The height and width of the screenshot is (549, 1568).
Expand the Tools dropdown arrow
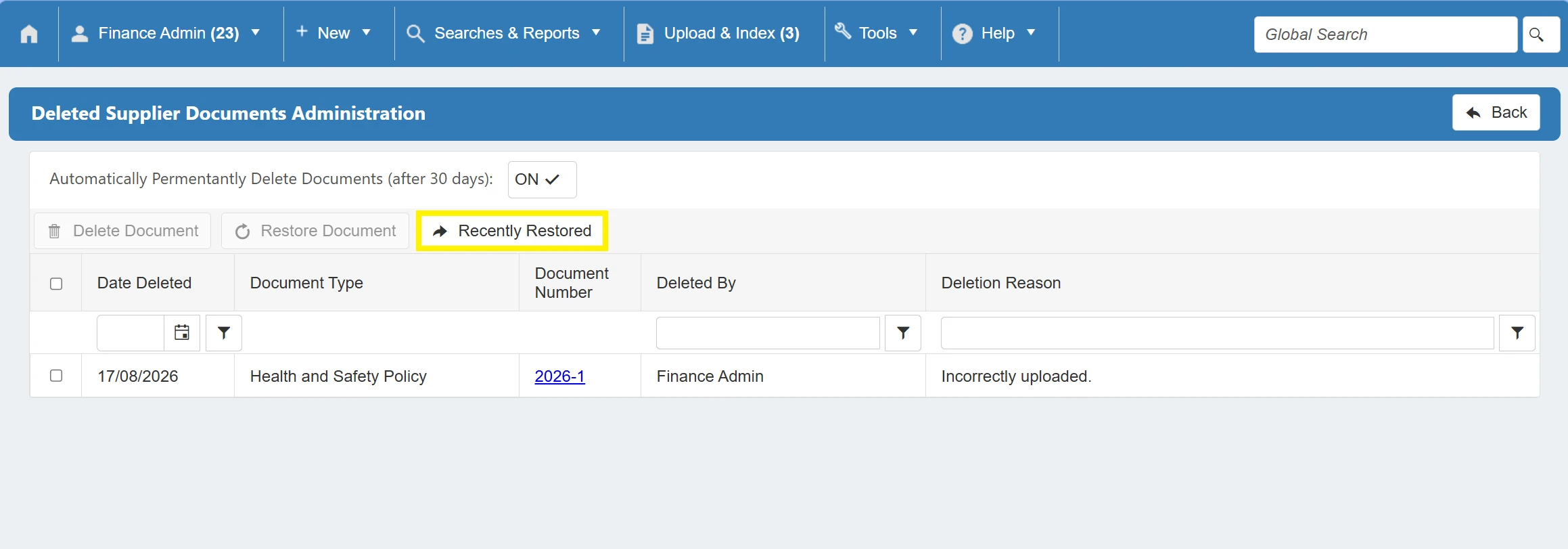click(913, 32)
